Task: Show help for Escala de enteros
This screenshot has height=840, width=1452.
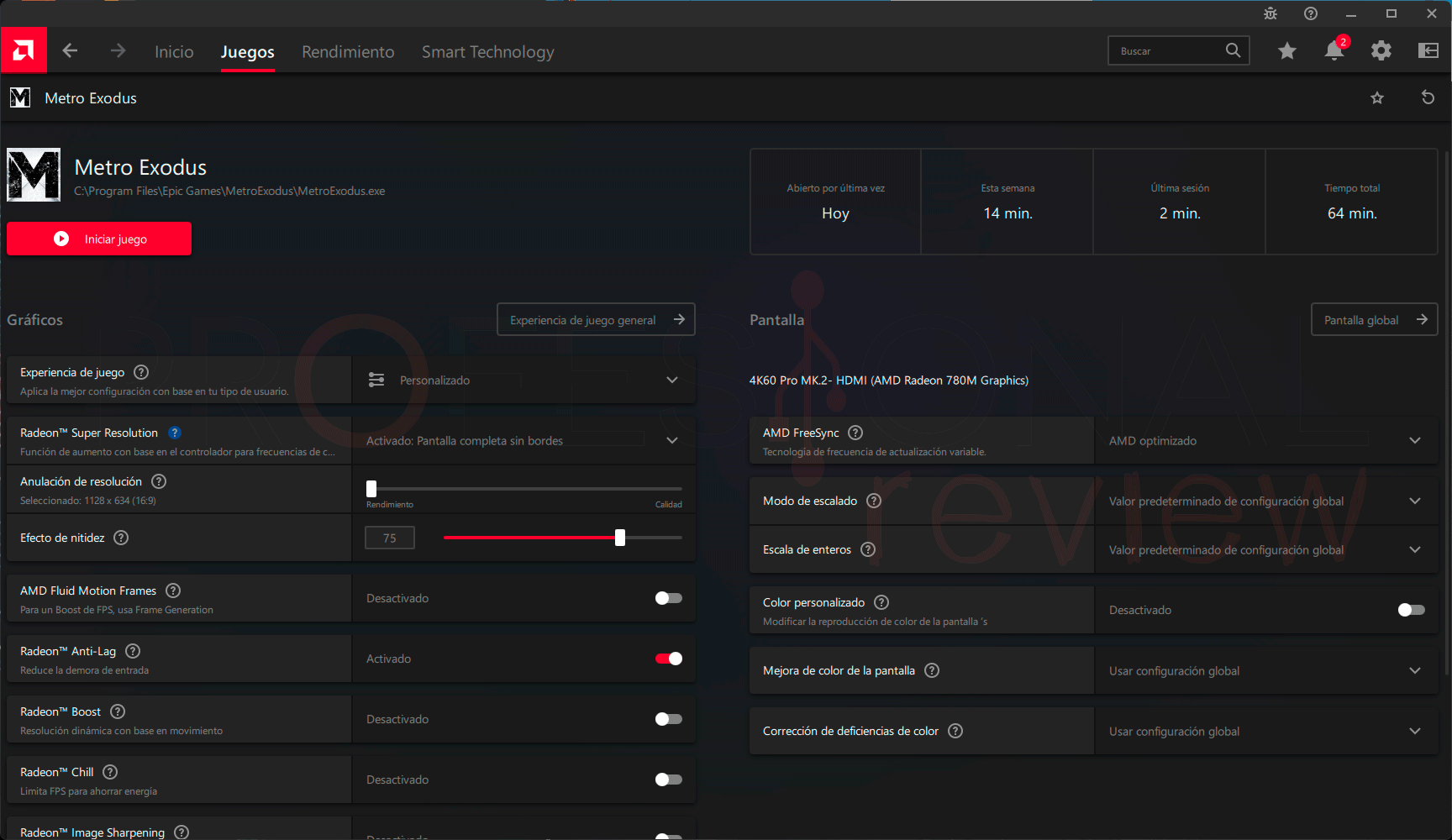Action: (x=868, y=549)
